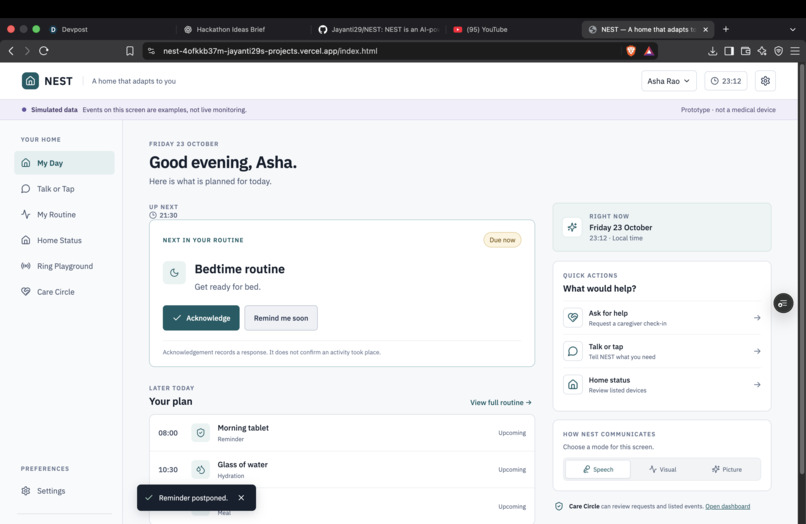Click the Morning tablet shield icon
This screenshot has width=806, height=524.
click(200, 432)
